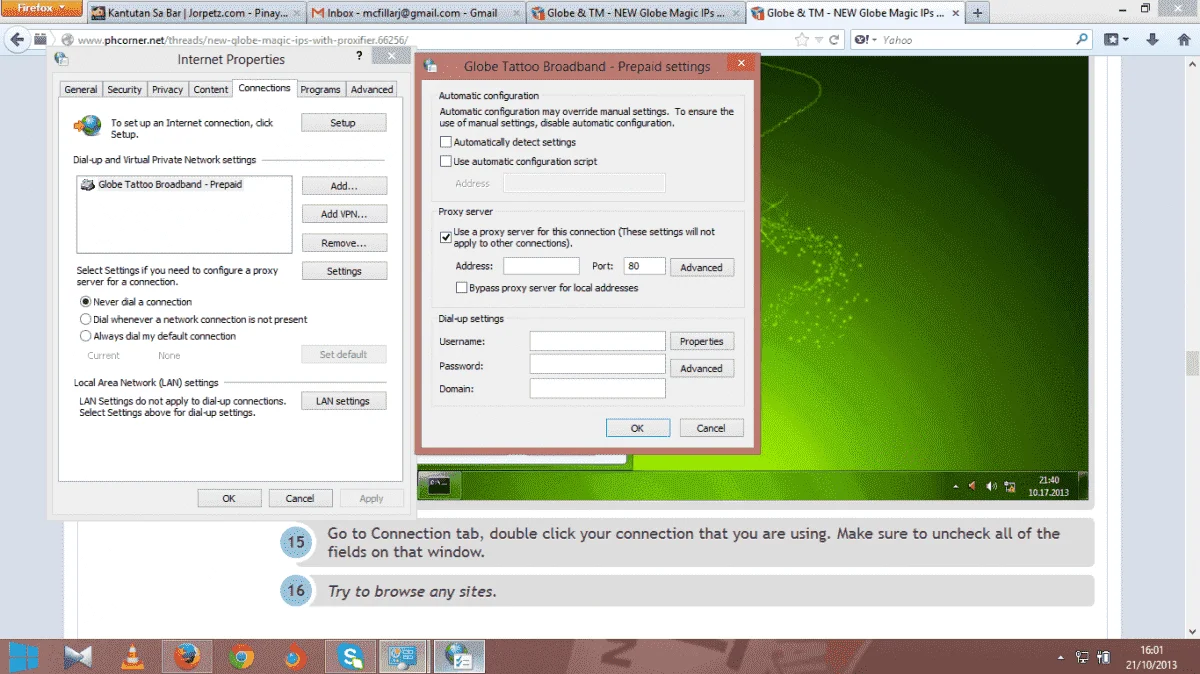Select Dial whenever a network connection is not present
The width and height of the screenshot is (1200, 674).
(x=85, y=319)
